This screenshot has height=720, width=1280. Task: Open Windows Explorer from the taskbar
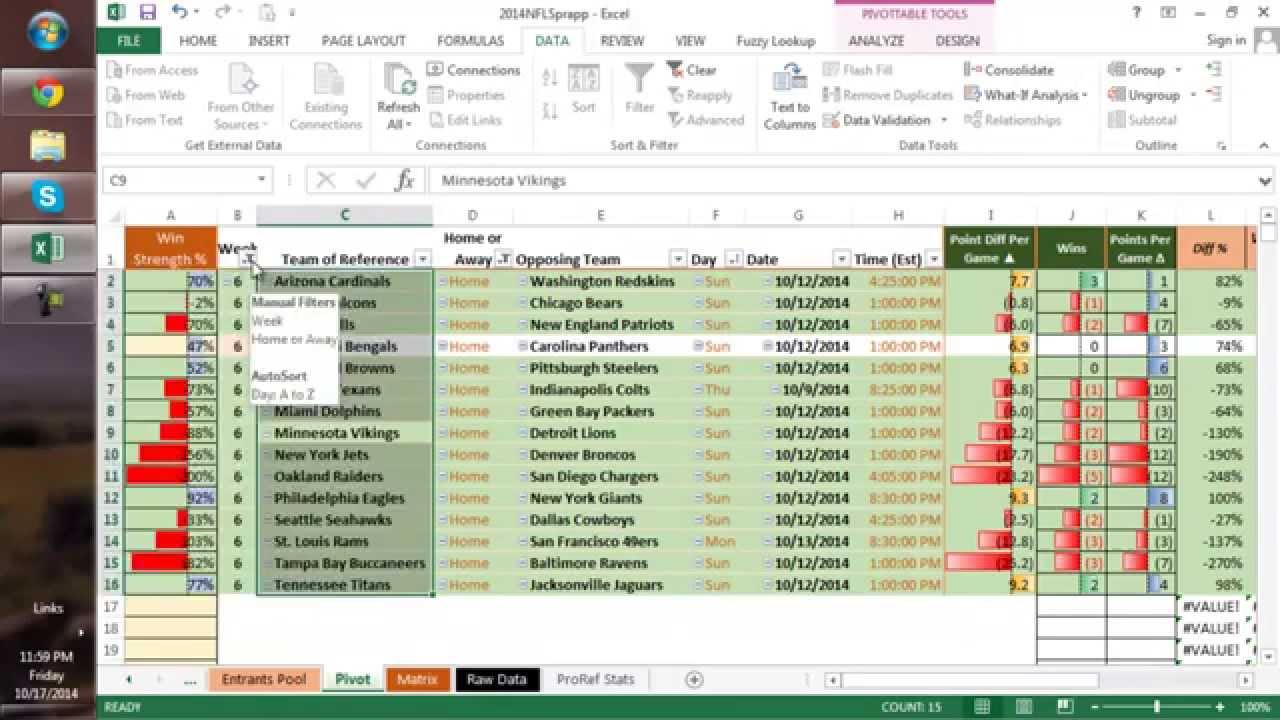click(48, 145)
